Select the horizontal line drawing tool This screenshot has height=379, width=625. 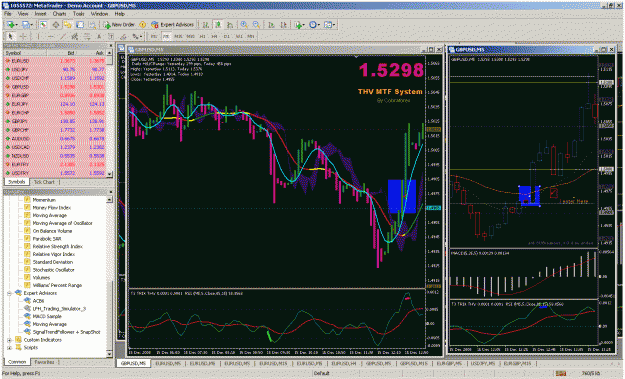click(51, 36)
